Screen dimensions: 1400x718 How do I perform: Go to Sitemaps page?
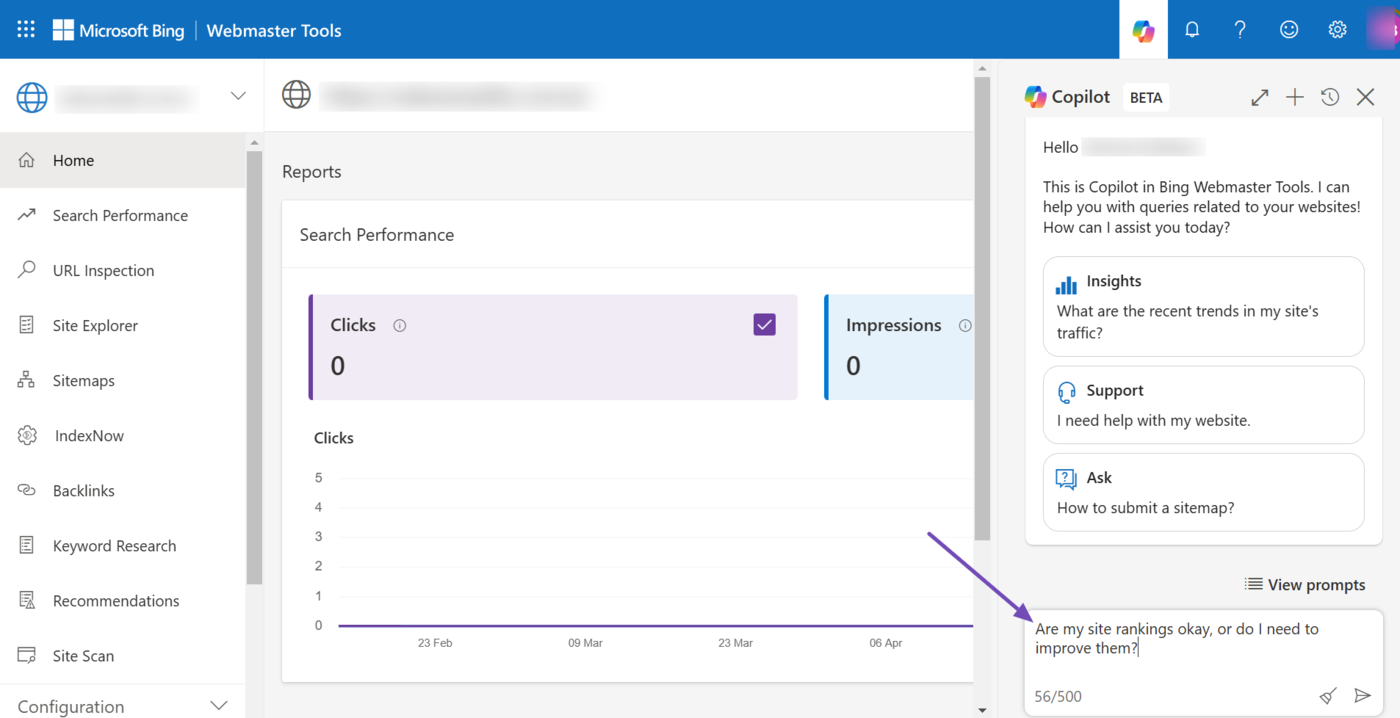point(84,380)
